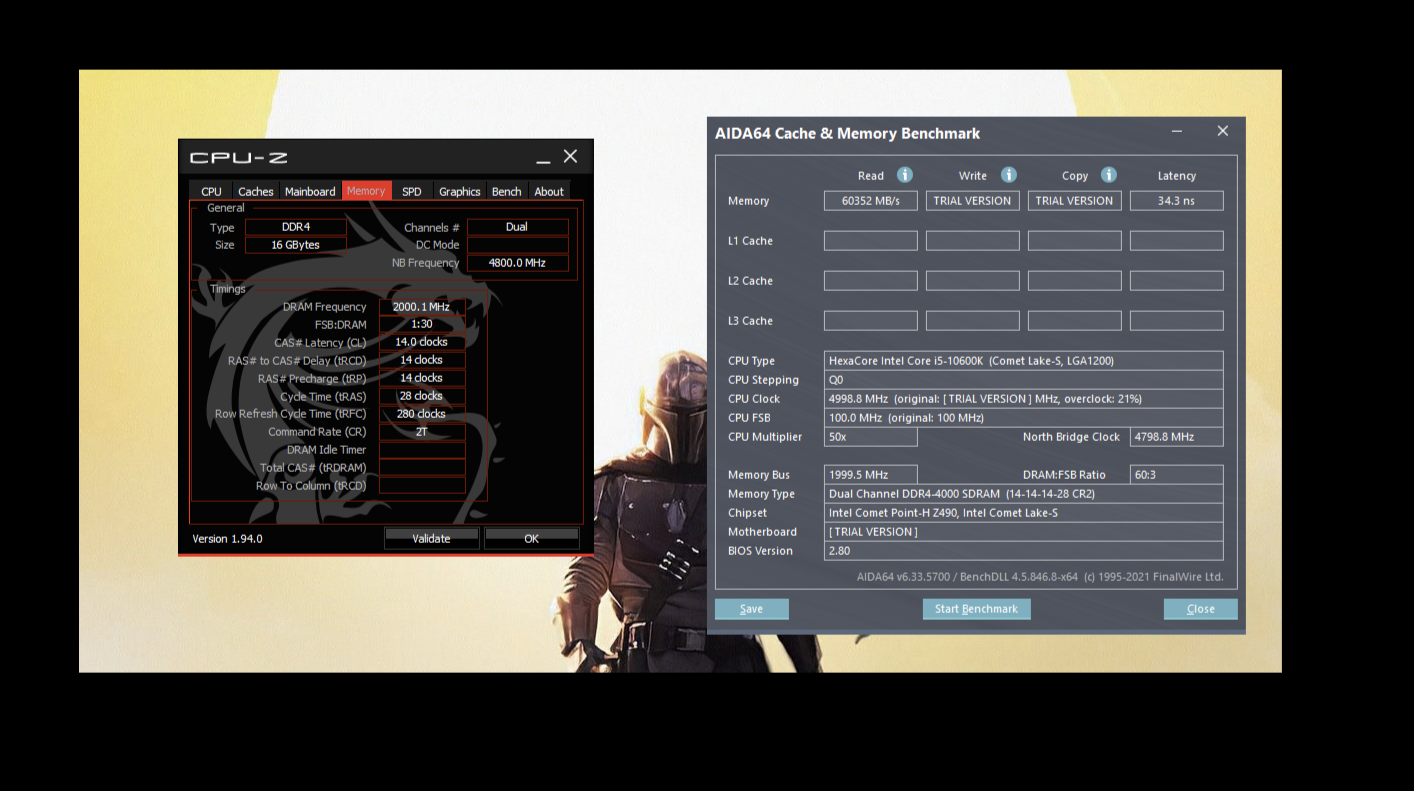Screen dimensions: 1414x791
Task: Click the FSB:DRAM 1:30 value
Action: pyautogui.click(x=422, y=325)
